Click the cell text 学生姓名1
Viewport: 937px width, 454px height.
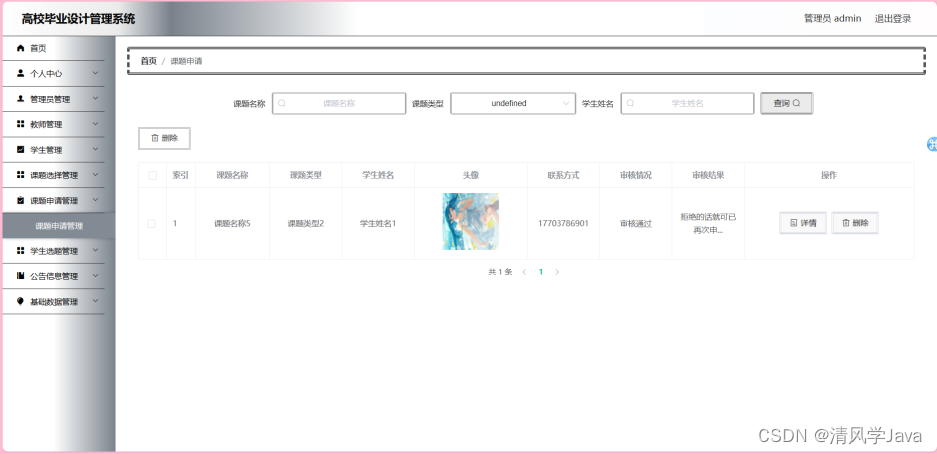378,223
